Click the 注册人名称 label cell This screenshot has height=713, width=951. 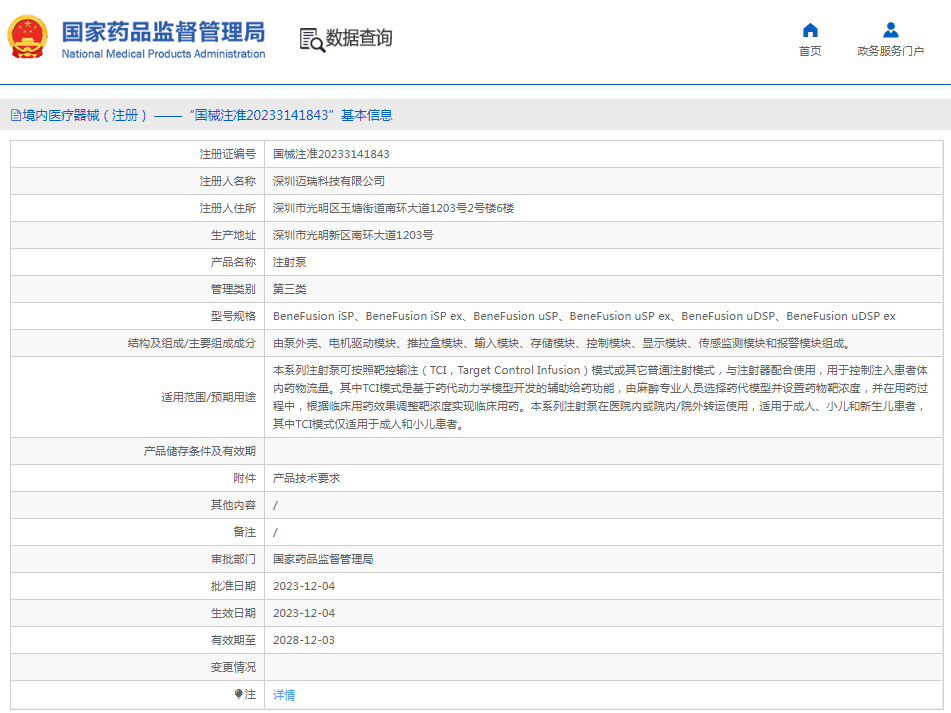pos(138,181)
